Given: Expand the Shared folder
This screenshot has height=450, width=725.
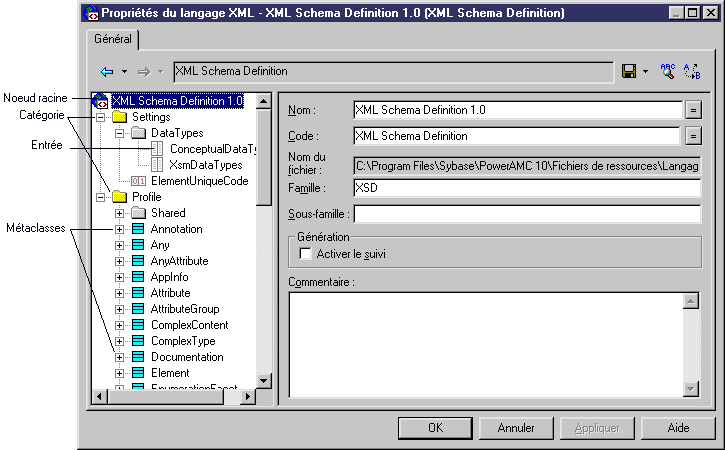Looking at the screenshot, I should tap(119, 213).
